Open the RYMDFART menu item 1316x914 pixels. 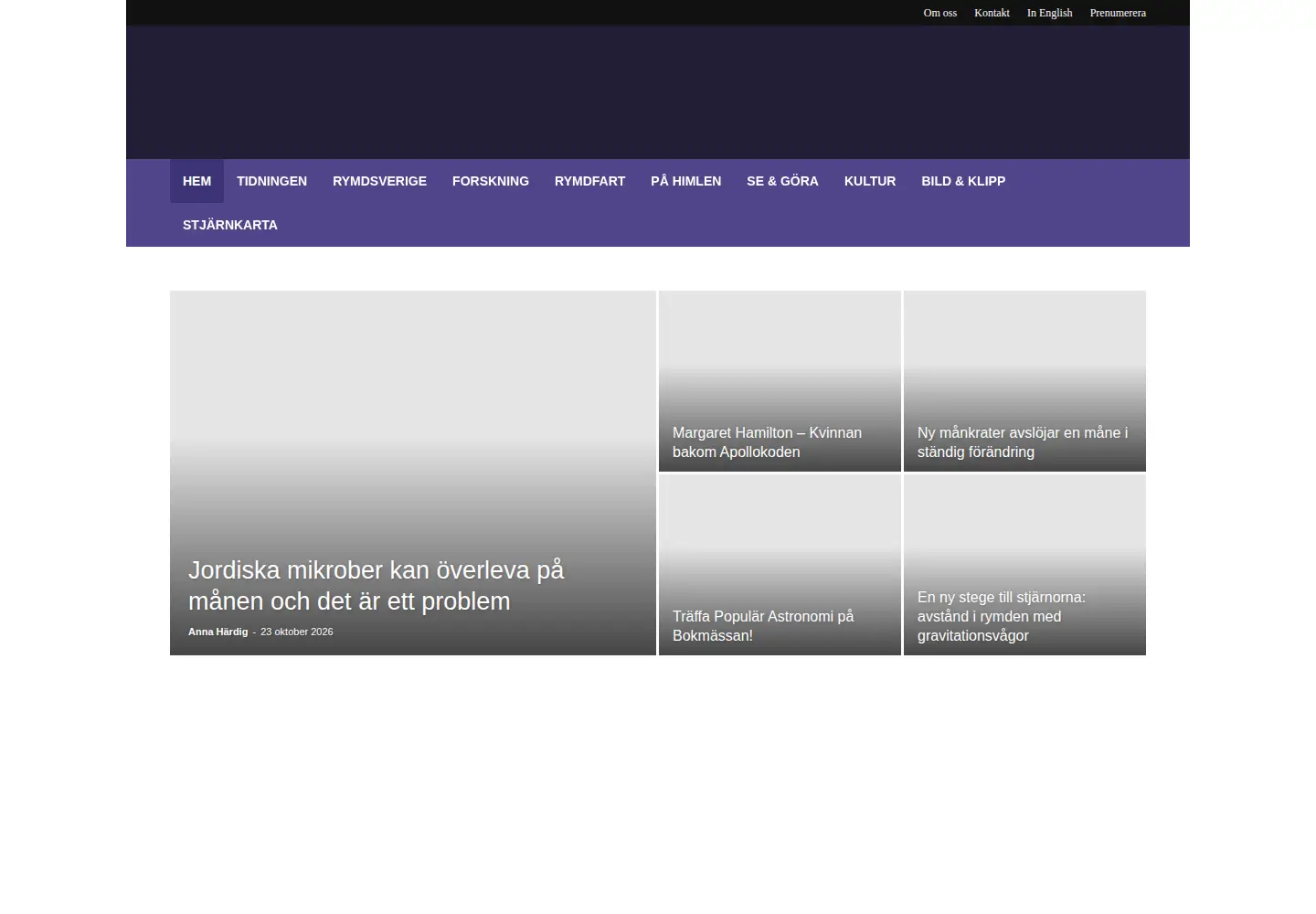(589, 181)
